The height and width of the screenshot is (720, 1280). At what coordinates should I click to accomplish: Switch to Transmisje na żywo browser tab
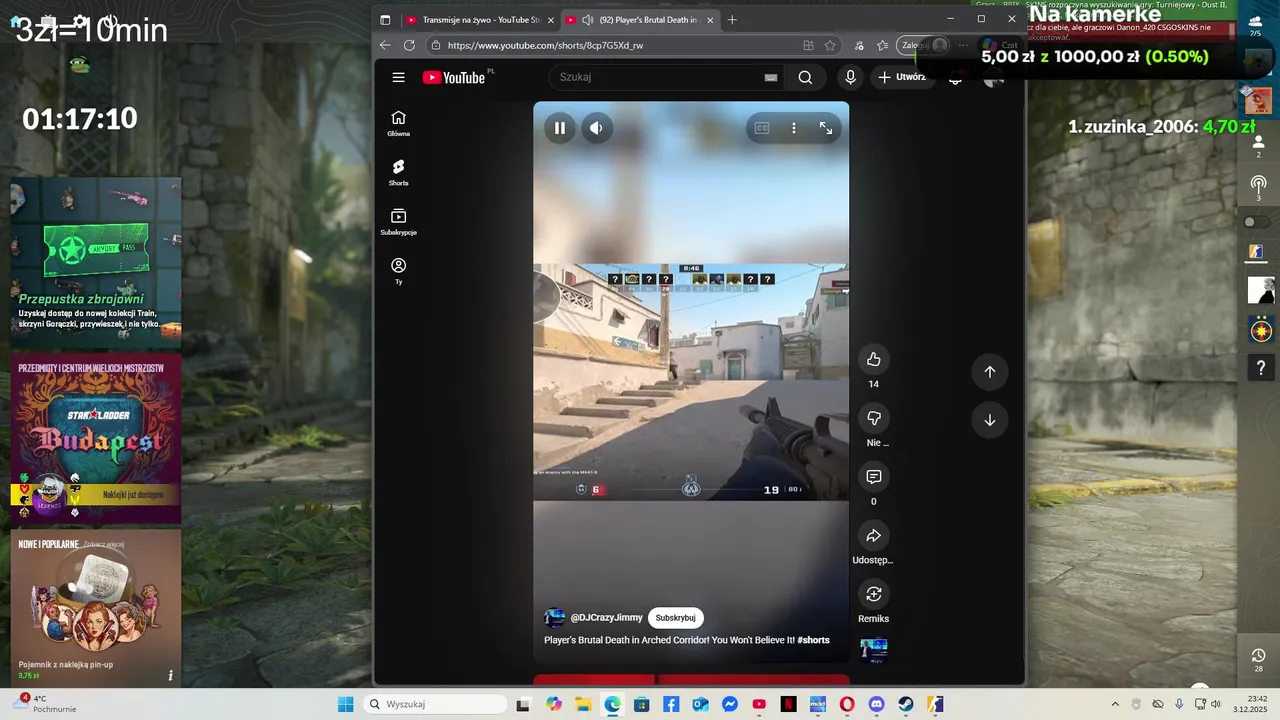(x=481, y=19)
